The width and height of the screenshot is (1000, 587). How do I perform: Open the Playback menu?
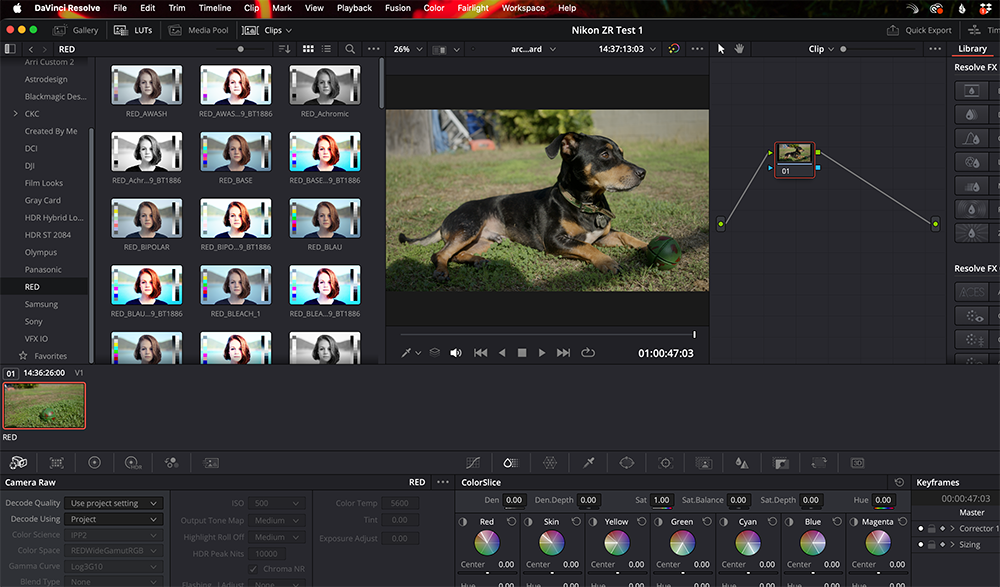[354, 8]
